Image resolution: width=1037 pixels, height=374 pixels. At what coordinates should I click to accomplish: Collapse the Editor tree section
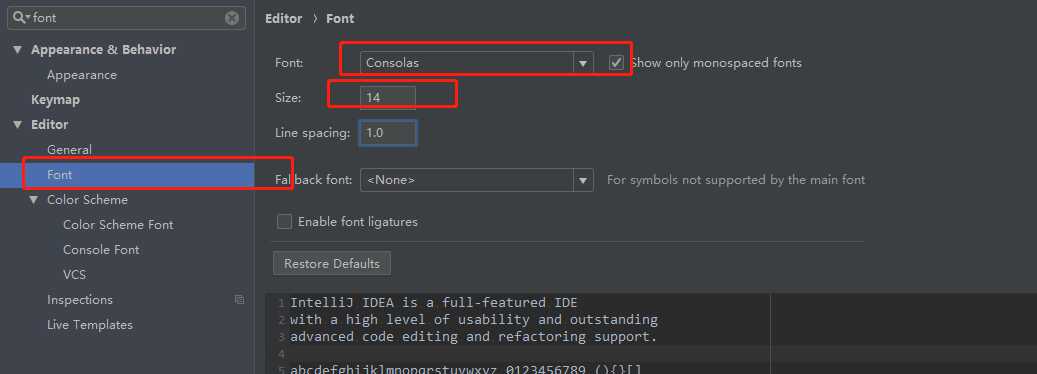[17, 125]
